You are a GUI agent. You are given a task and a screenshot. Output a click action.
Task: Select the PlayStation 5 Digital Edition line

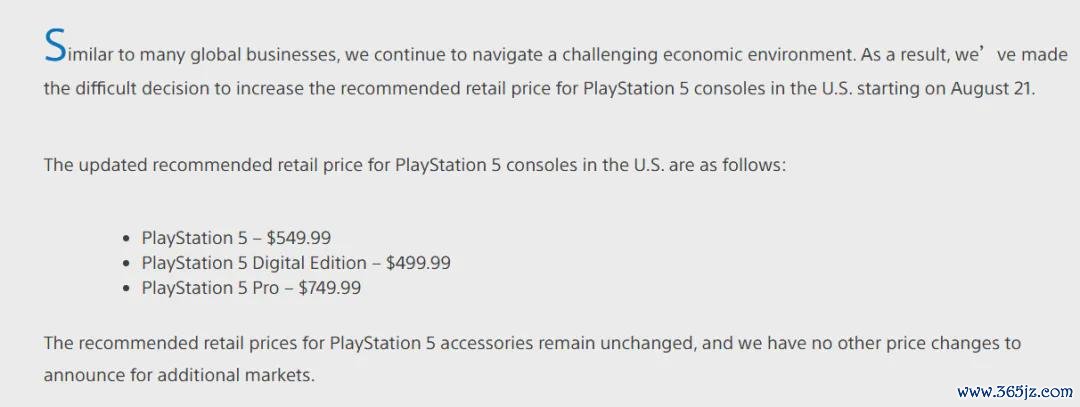coord(296,263)
